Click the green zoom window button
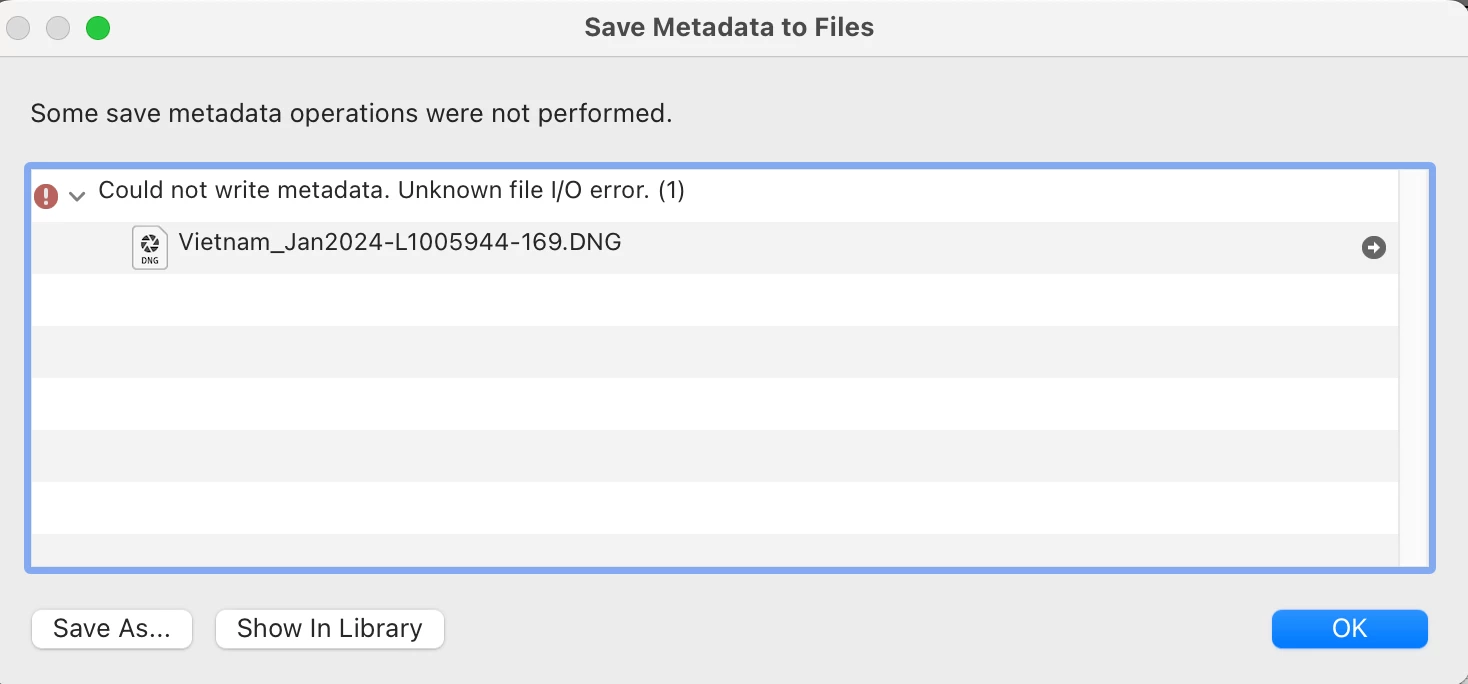 coord(98,28)
